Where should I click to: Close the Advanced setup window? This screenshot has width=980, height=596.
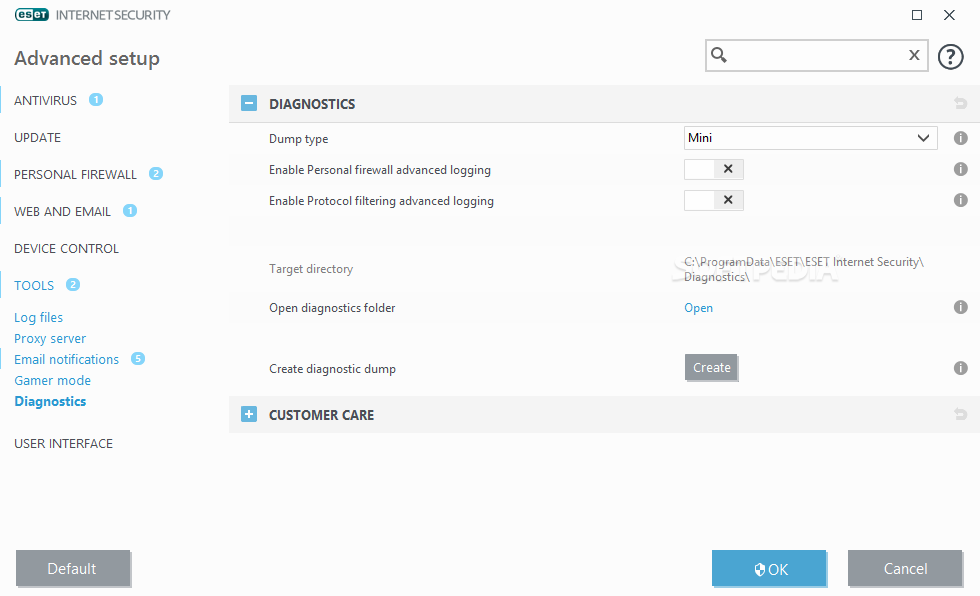[x=949, y=15]
